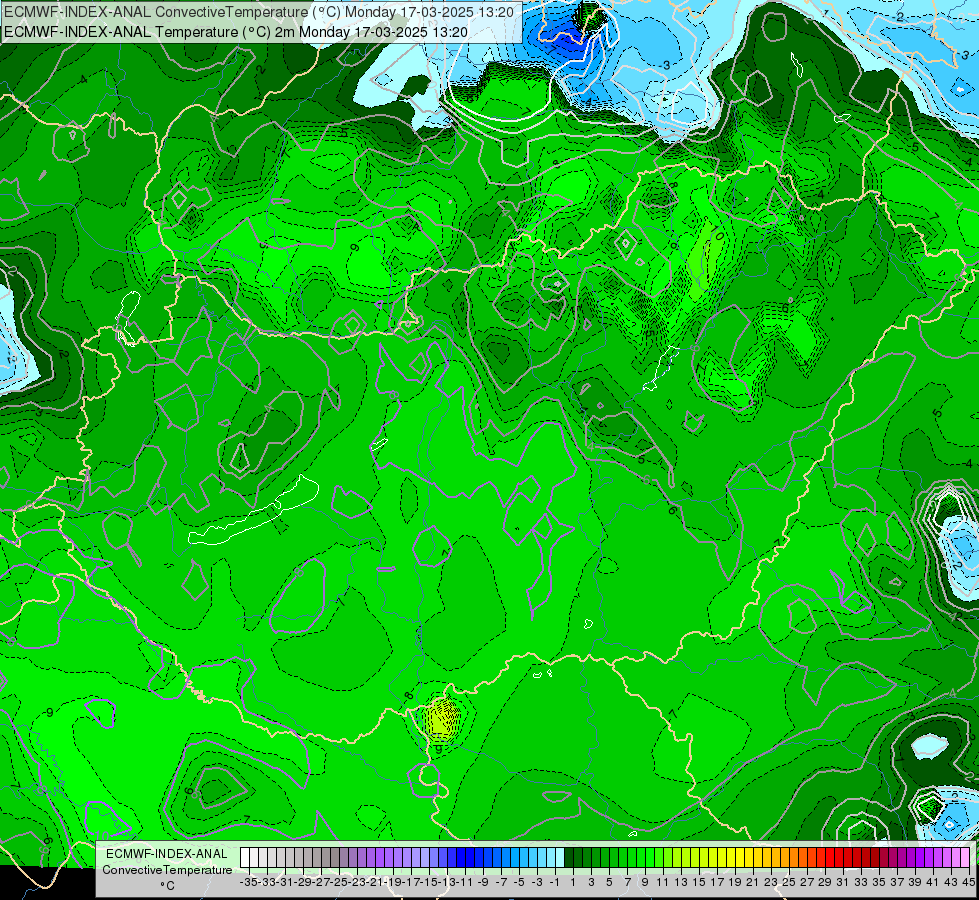Viewport: 979px width, 900px height.
Task: Select the pink swatch at legend's hot end
Action: click(965, 857)
